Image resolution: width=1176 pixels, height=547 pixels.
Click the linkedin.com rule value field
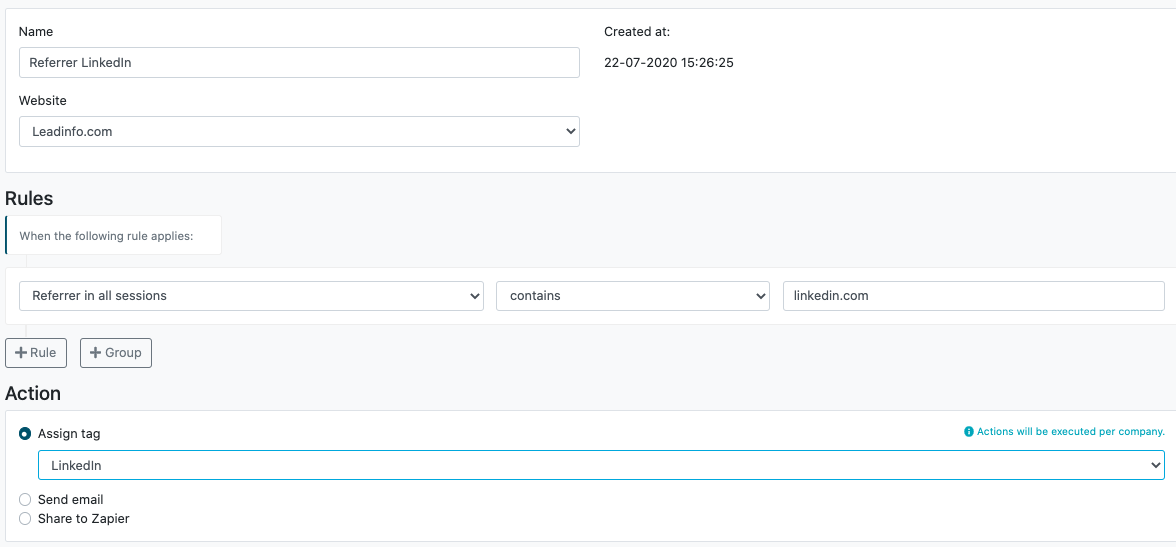click(974, 296)
